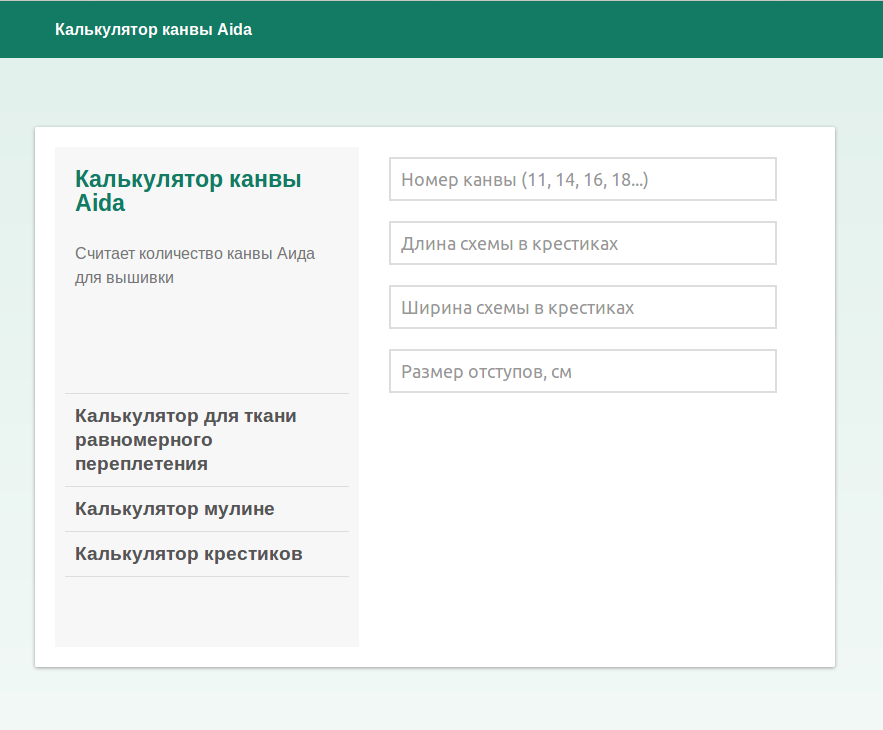Image resolution: width=883 pixels, height=730 pixels.
Task: Select the large green 'Калькулятор канвы Aida' heading
Action: (188, 191)
